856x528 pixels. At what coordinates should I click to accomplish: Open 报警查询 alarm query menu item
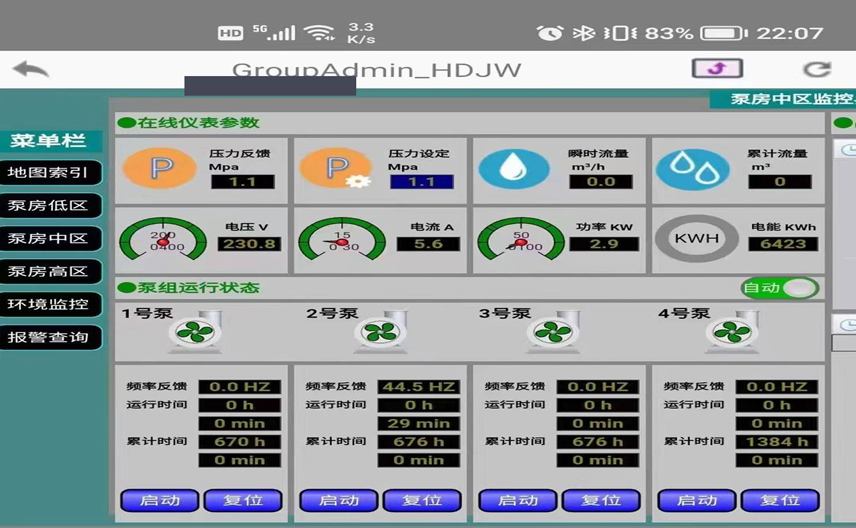(49, 337)
